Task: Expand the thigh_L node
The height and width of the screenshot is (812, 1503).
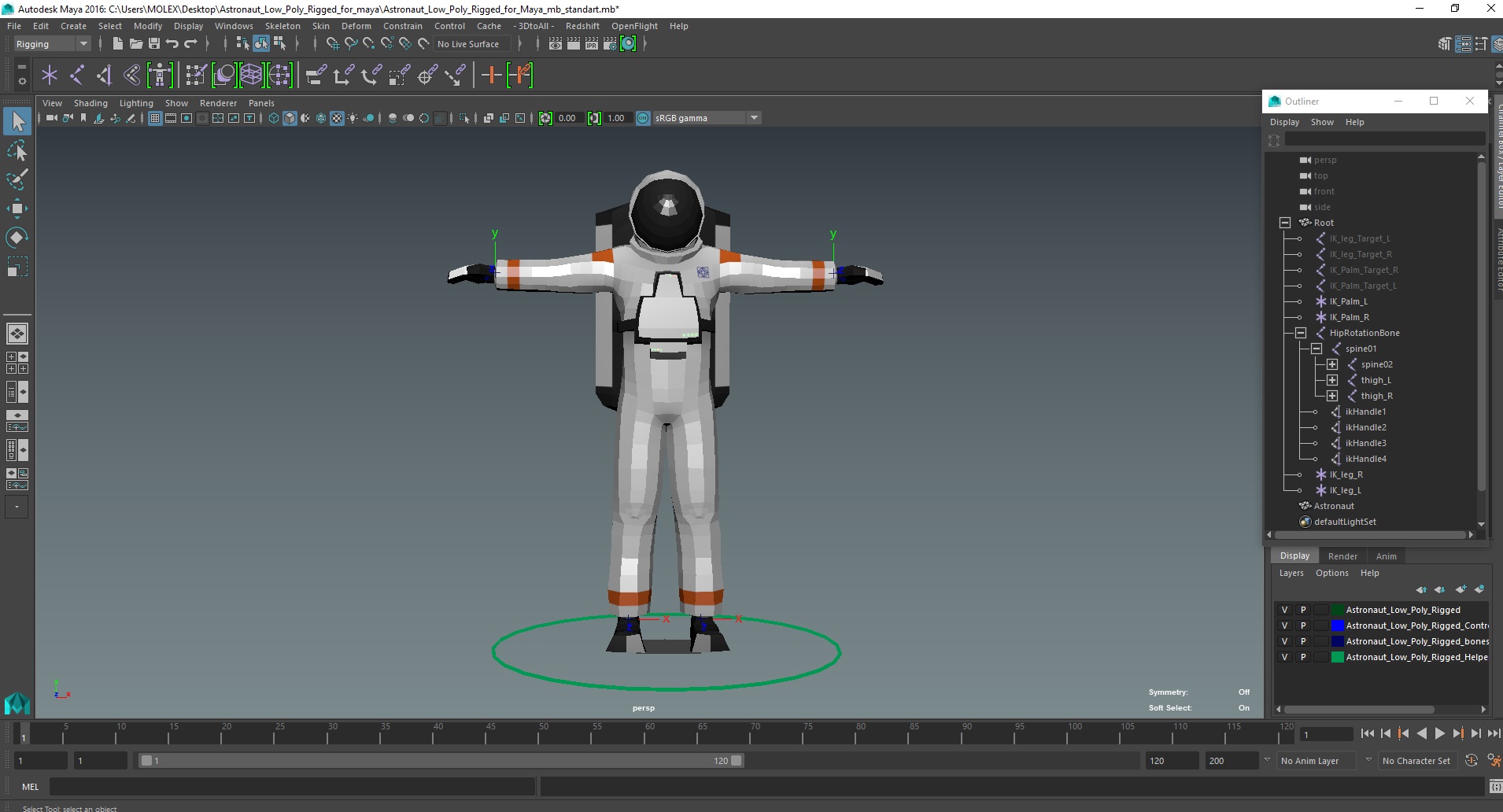Action: [x=1332, y=380]
